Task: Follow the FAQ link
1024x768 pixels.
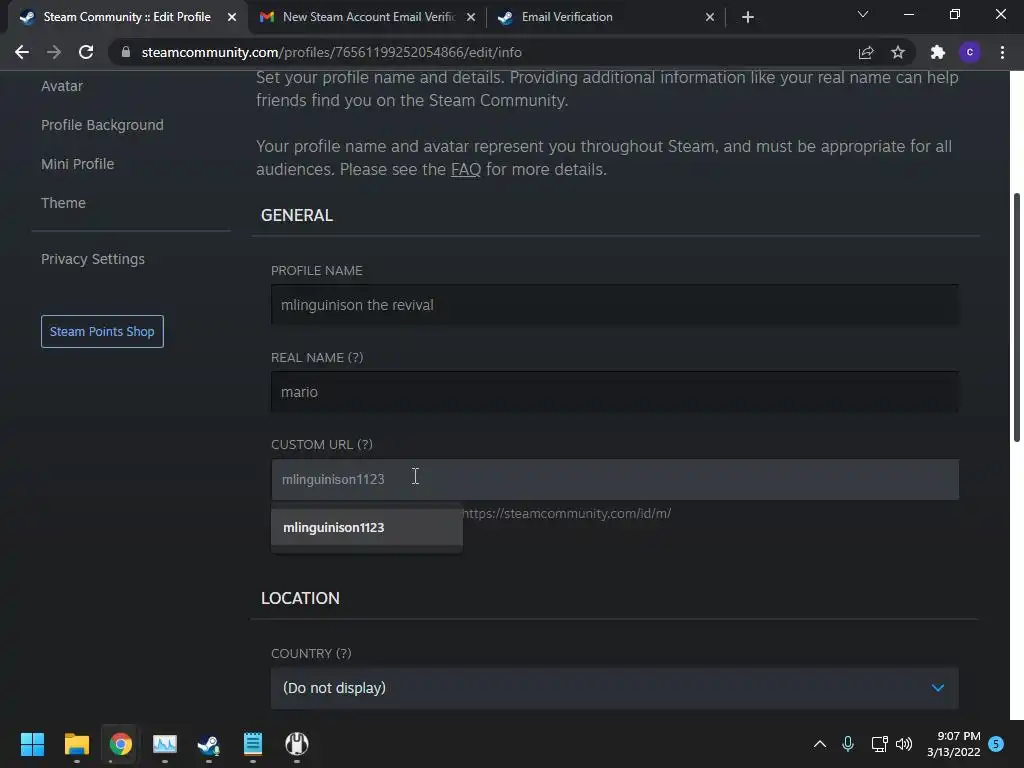Action: coord(466,170)
